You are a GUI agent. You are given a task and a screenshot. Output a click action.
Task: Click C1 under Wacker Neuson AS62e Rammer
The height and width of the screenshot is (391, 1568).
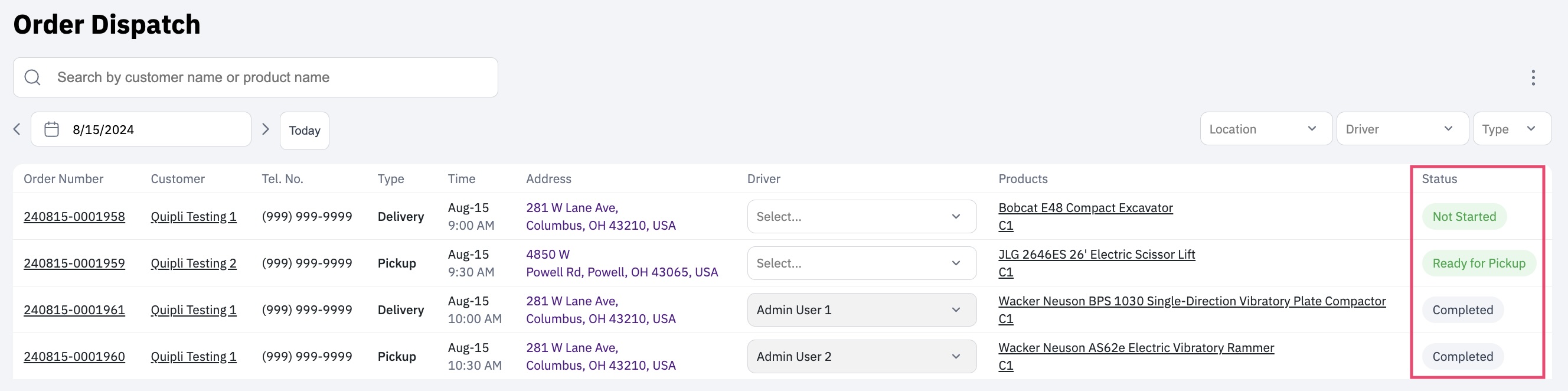1005,366
